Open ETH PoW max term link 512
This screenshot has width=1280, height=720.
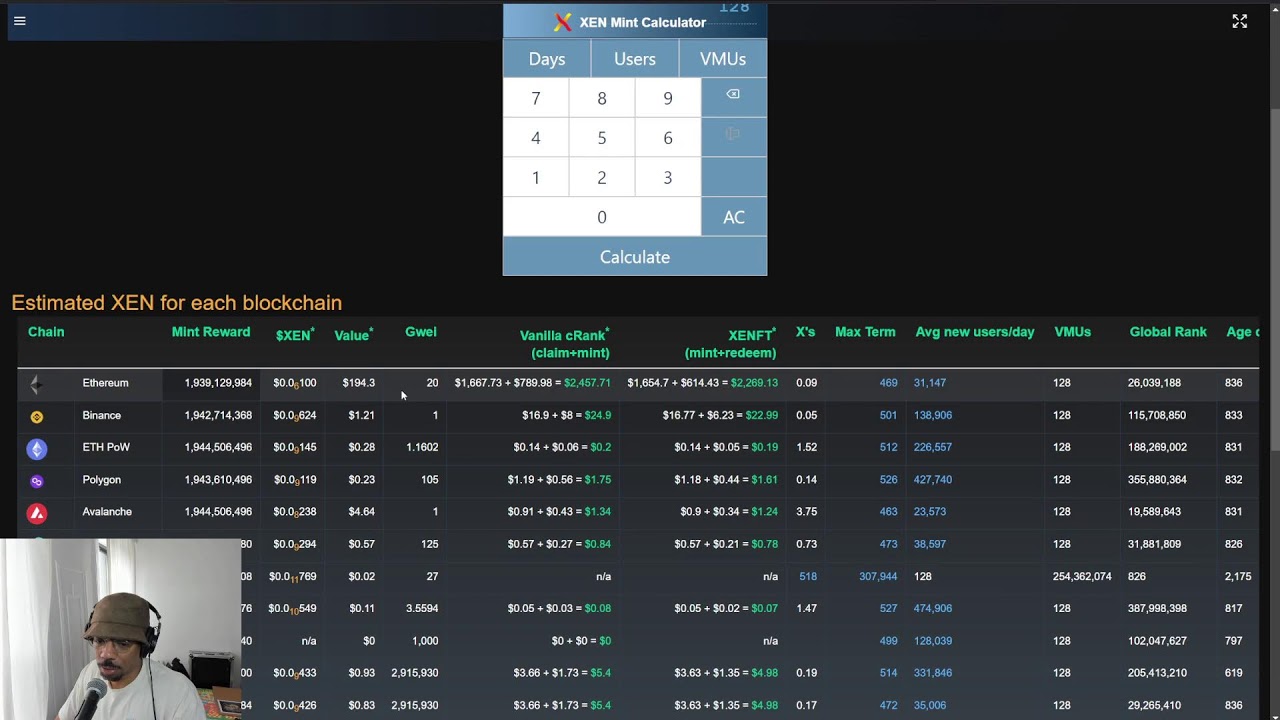[888, 447]
